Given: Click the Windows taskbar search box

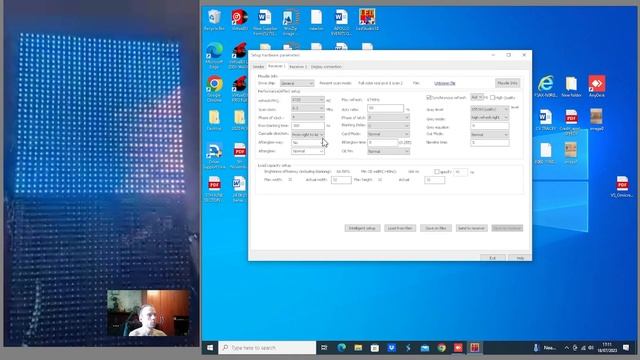Looking at the screenshot, I should (267, 348).
